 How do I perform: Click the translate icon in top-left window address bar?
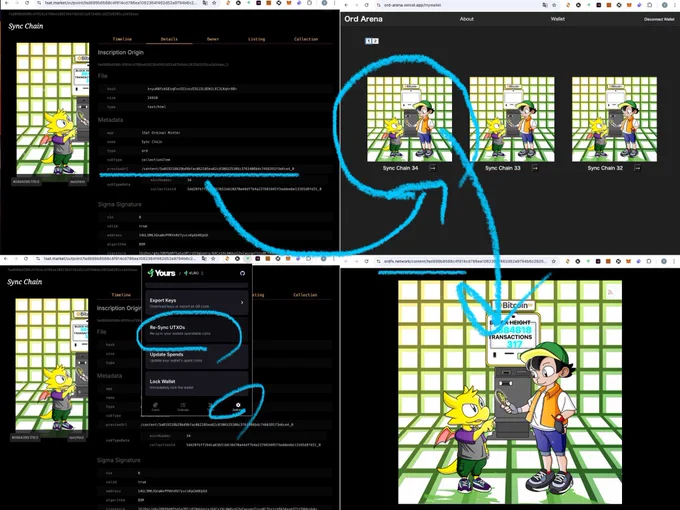[x=205, y=3]
